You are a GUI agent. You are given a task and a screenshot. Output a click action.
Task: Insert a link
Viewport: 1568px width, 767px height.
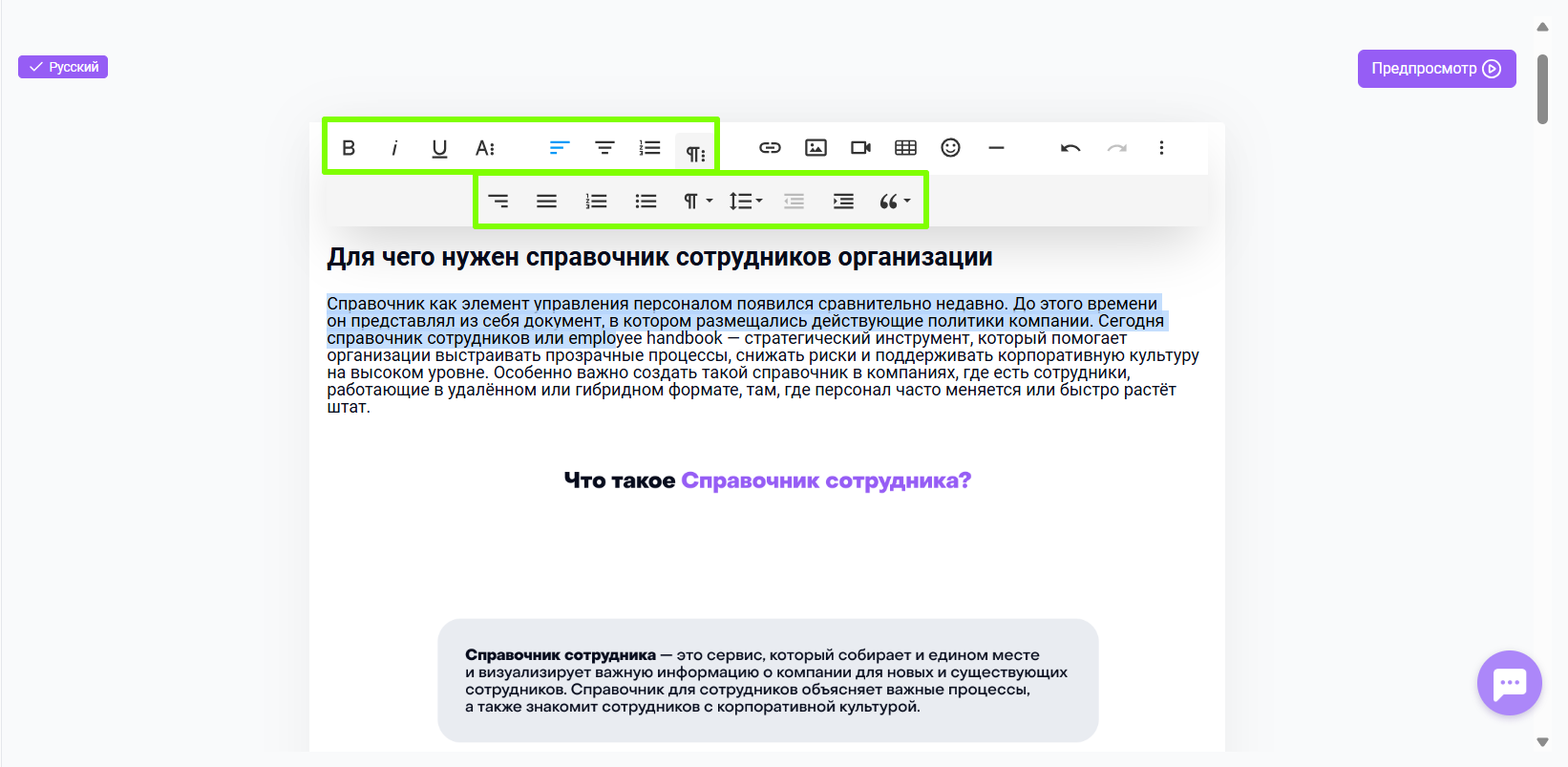(770, 148)
